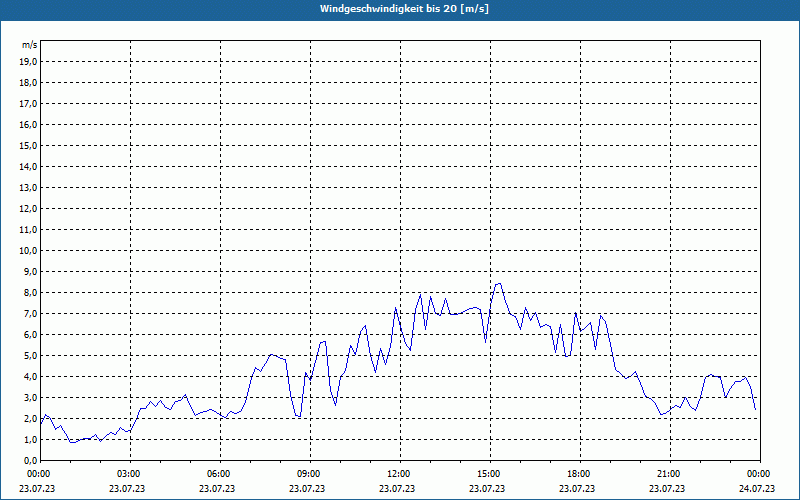Select the 23.07.23 date beneath 06:00
Screen dimensions: 800x500
click(217, 488)
